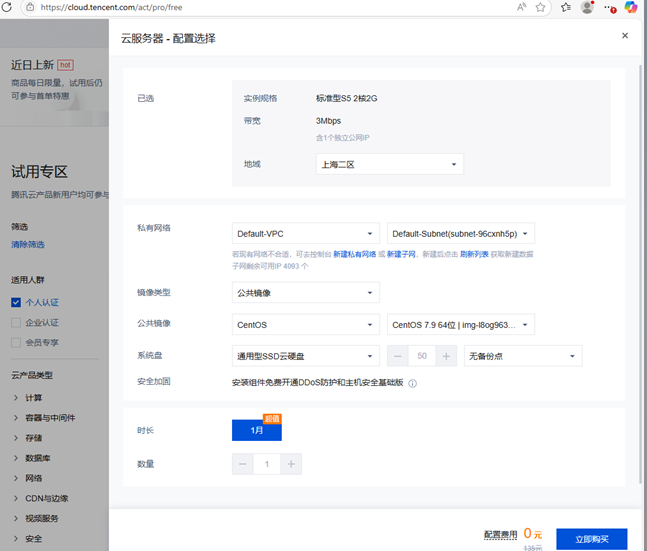Click the 立即购买 button

point(592,539)
